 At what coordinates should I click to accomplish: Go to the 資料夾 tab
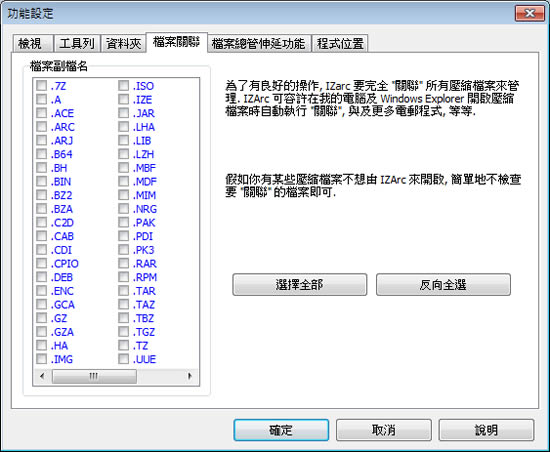[123, 43]
